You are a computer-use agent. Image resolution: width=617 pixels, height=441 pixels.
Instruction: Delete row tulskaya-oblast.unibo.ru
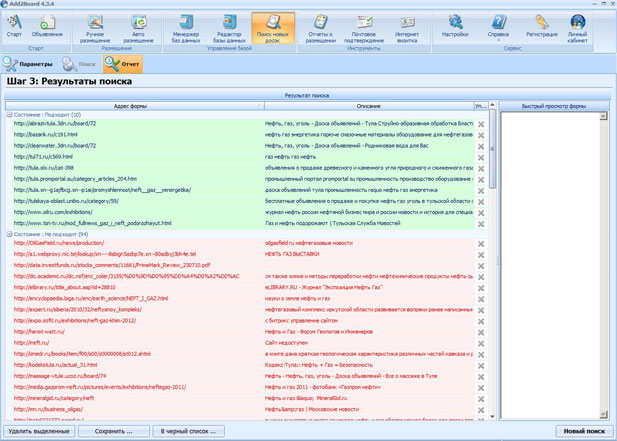[x=481, y=202]
